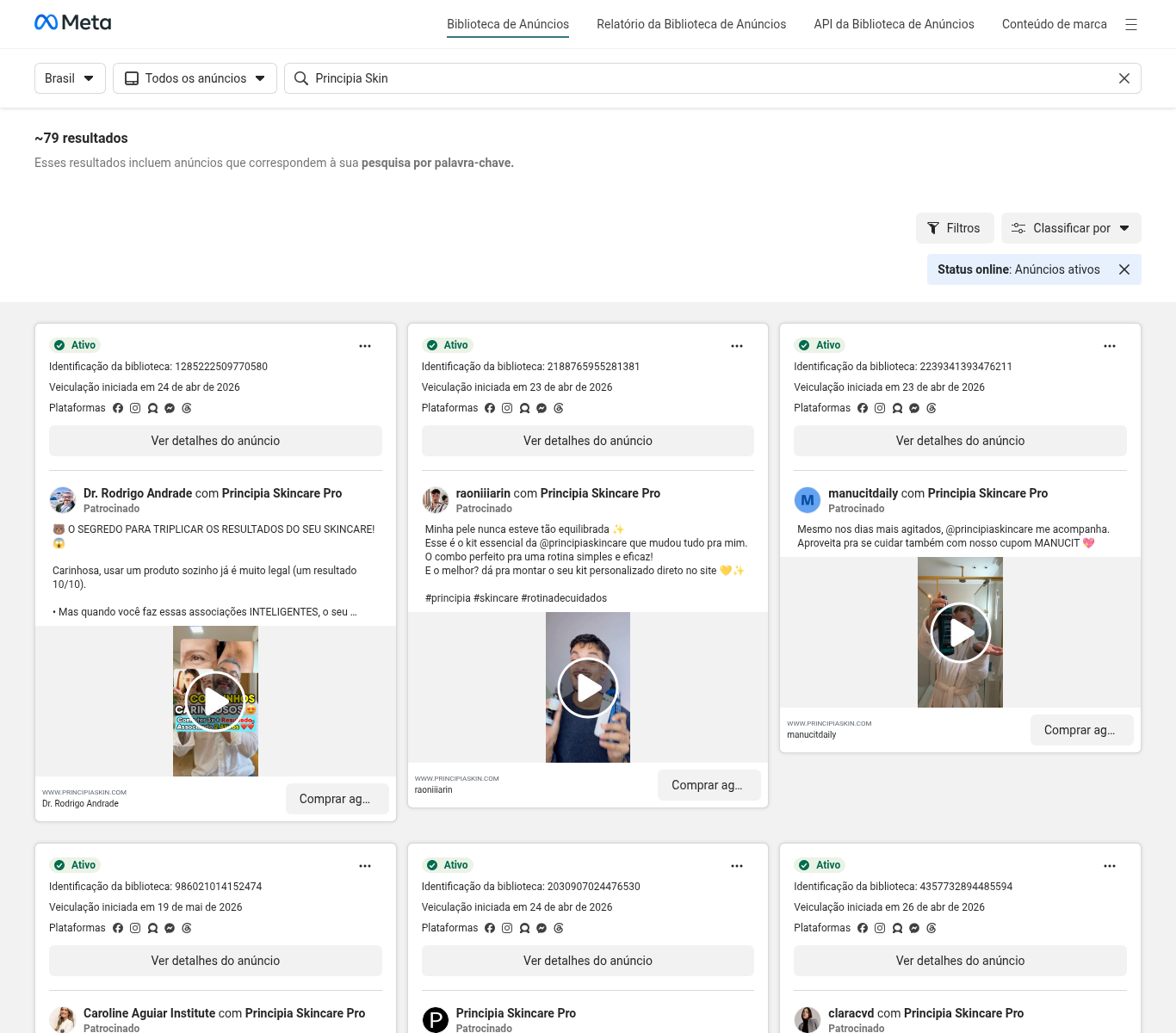The height and width of the screenshot is (1033, 1176).
Task: Click Comprar agora on raoniiiarin ad
Action: coord(709,785)
